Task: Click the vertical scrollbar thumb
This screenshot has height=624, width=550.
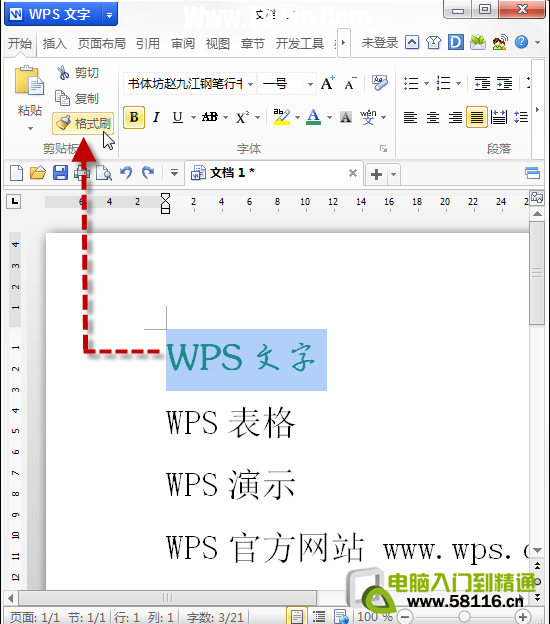Action: (537, 273)
